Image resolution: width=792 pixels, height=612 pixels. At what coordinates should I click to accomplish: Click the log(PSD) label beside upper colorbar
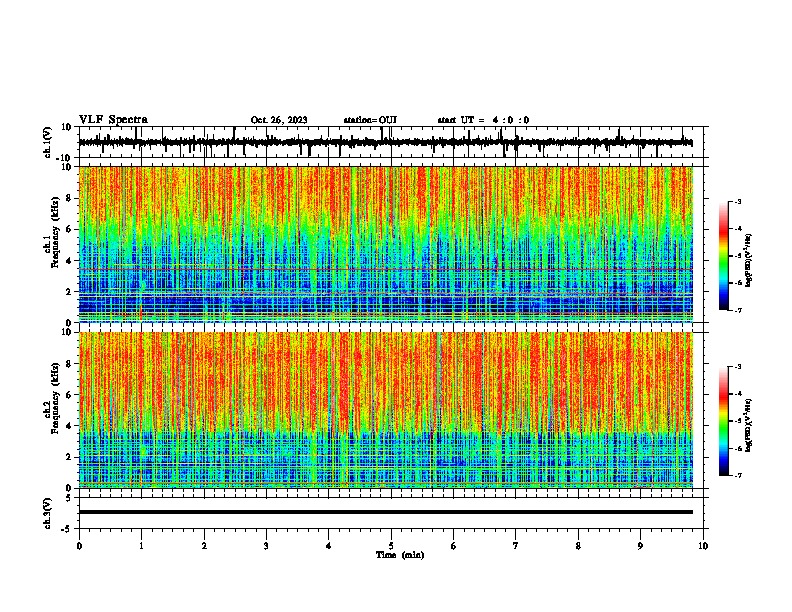749,261
